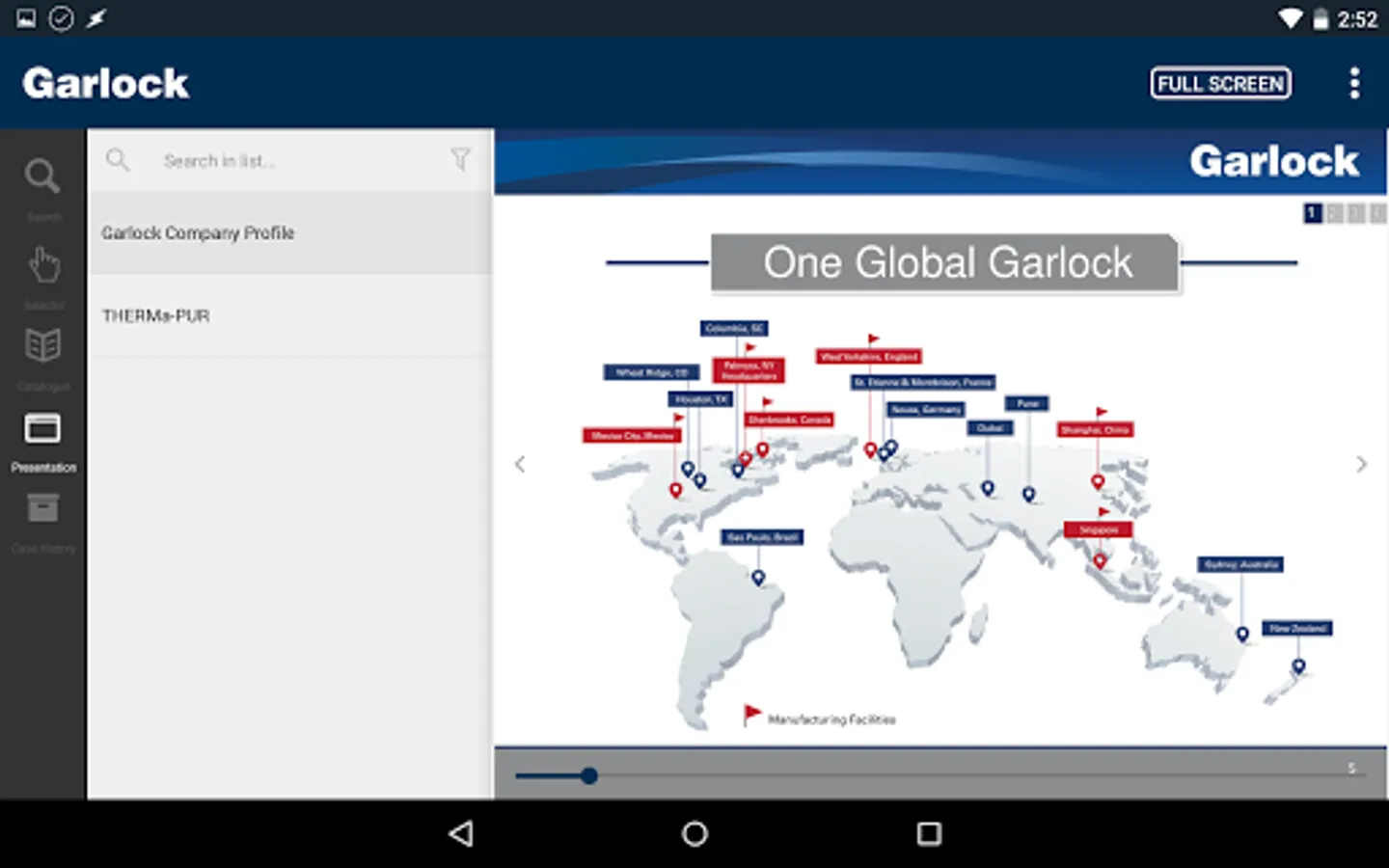Screen dimensions: 1389x868
Task: Select slide page indicator 1
Action: pyautogui.click(x=1312, y=213)
